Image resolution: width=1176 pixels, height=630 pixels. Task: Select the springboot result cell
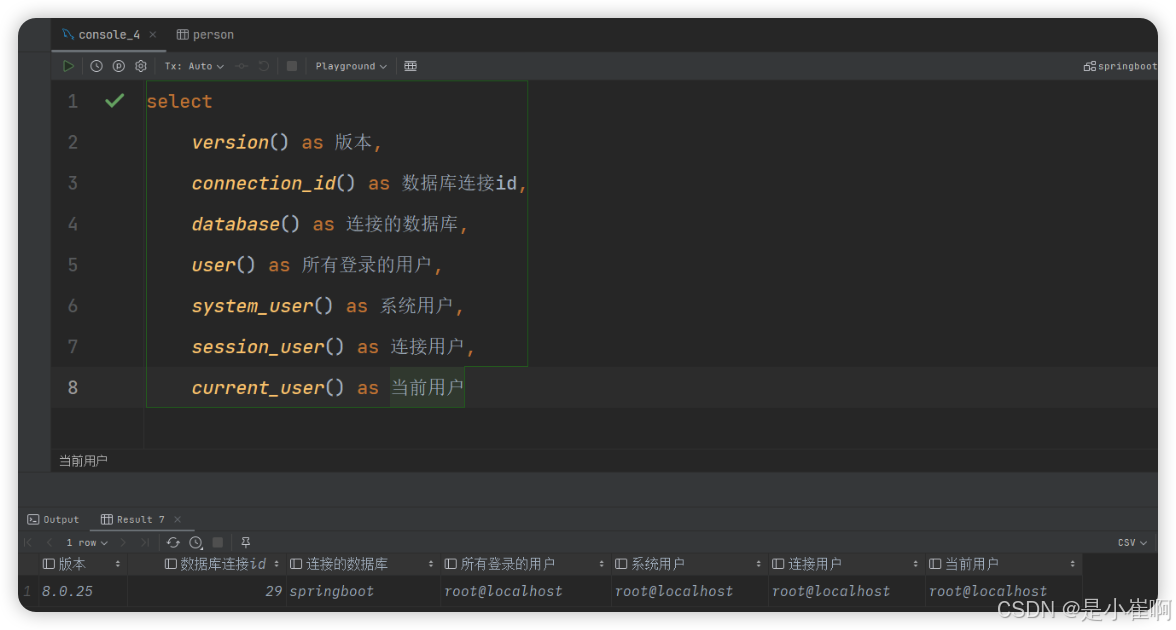coord(363,591)
